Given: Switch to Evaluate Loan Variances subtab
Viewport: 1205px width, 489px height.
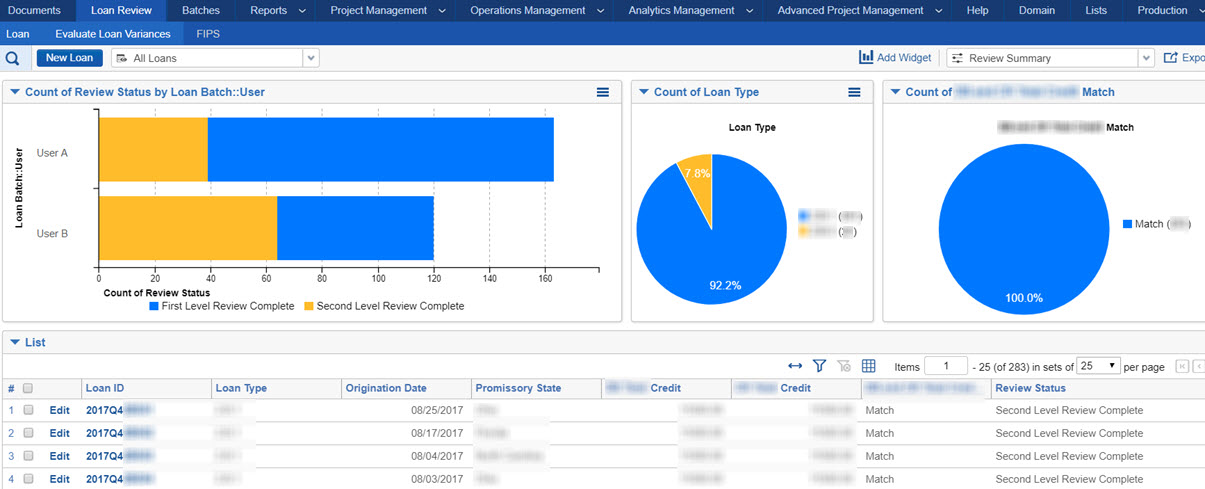Looking at the screenshot, I should pyautogui.click(x=113, y=34).
